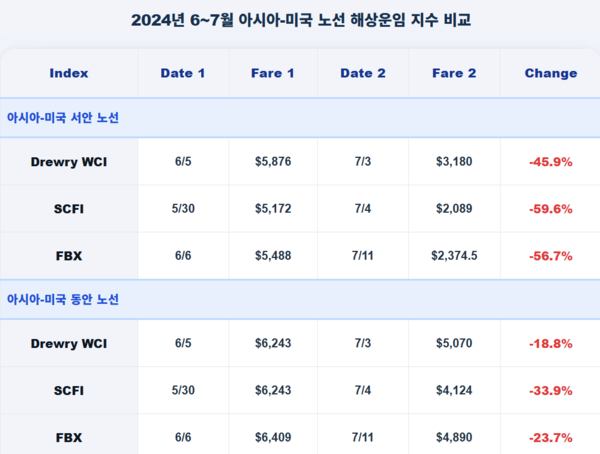Click the Fare 2 column header
This screenshot has width=600, height=454.
click(x=454, y=73)
